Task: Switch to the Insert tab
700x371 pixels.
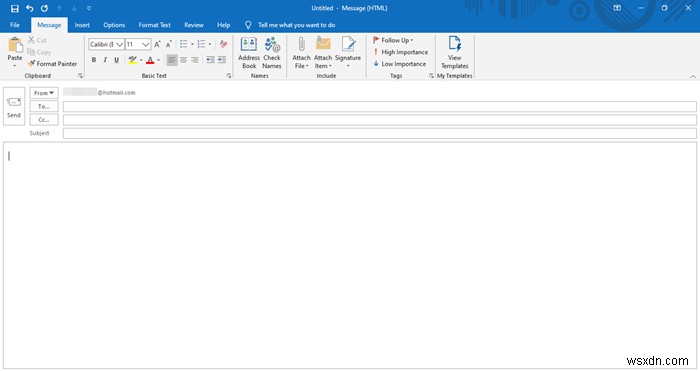Action: coord(82,25)
